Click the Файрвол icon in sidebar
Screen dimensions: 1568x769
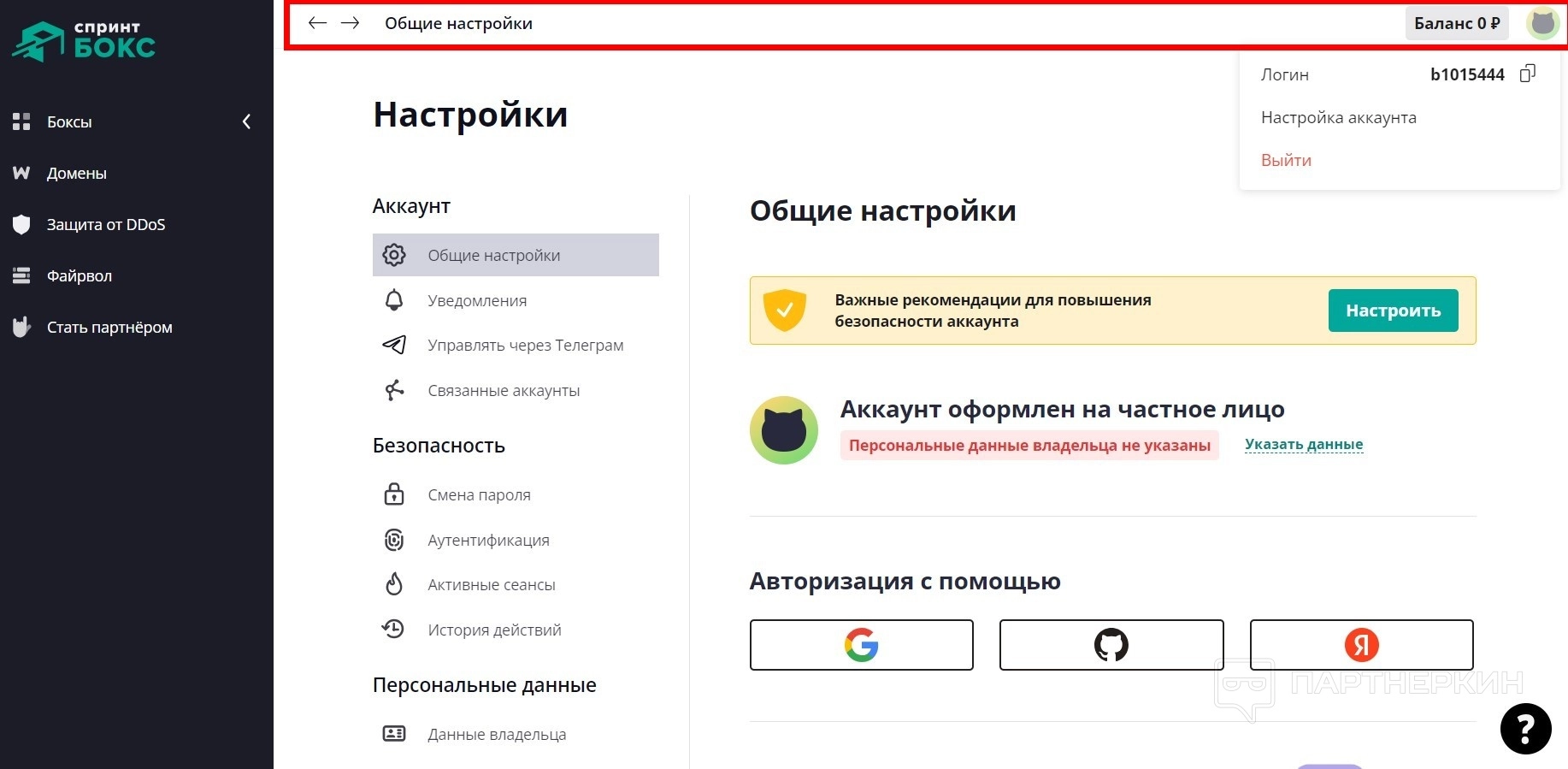point(21,275)
